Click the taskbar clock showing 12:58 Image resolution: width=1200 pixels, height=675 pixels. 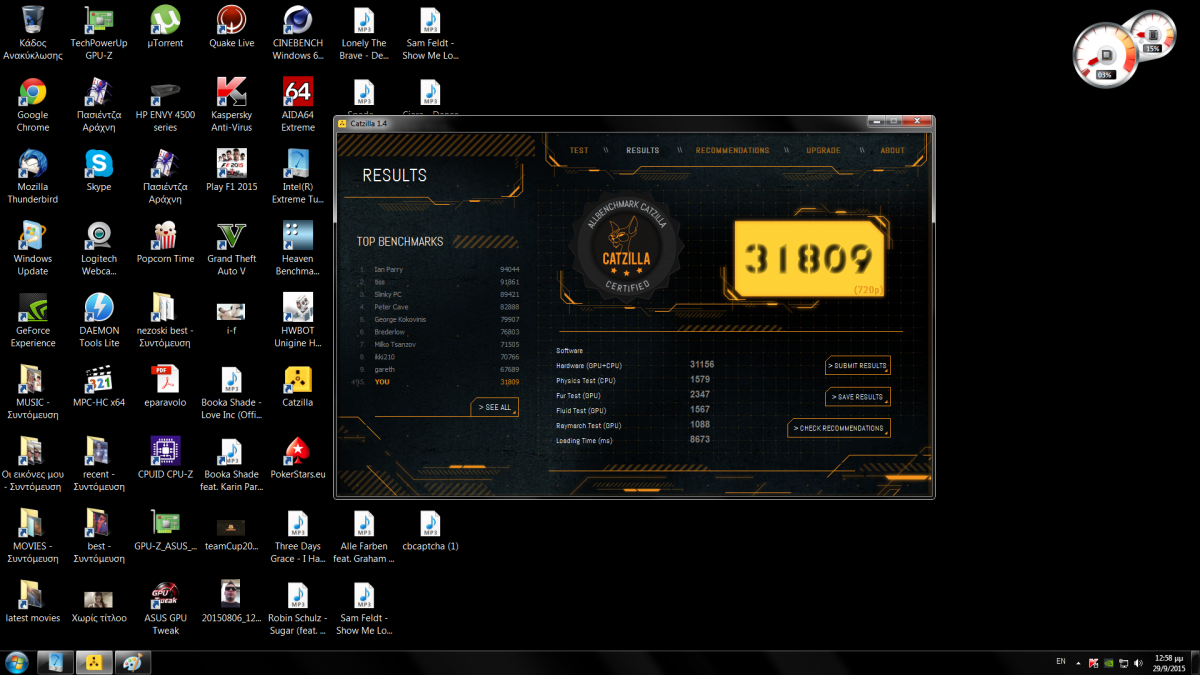(x=1169, y=662)
